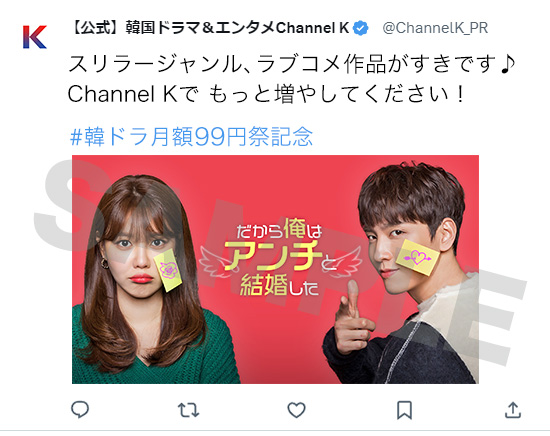
Task: Click the heart sticky note on man's cheek
Action: pos(417,257)
